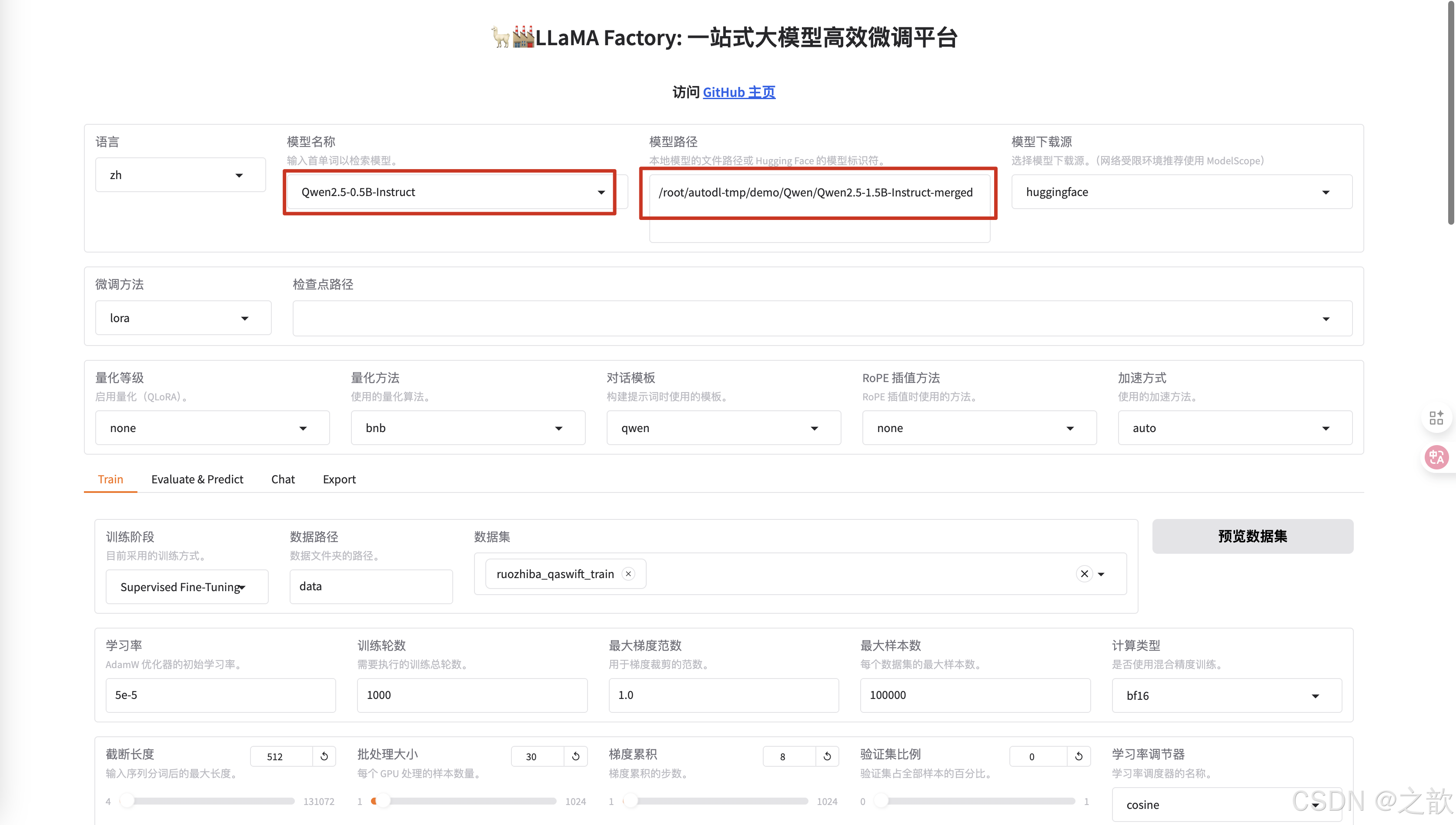
Task: Switch to the Chat tab
Action: pos(283,479)
